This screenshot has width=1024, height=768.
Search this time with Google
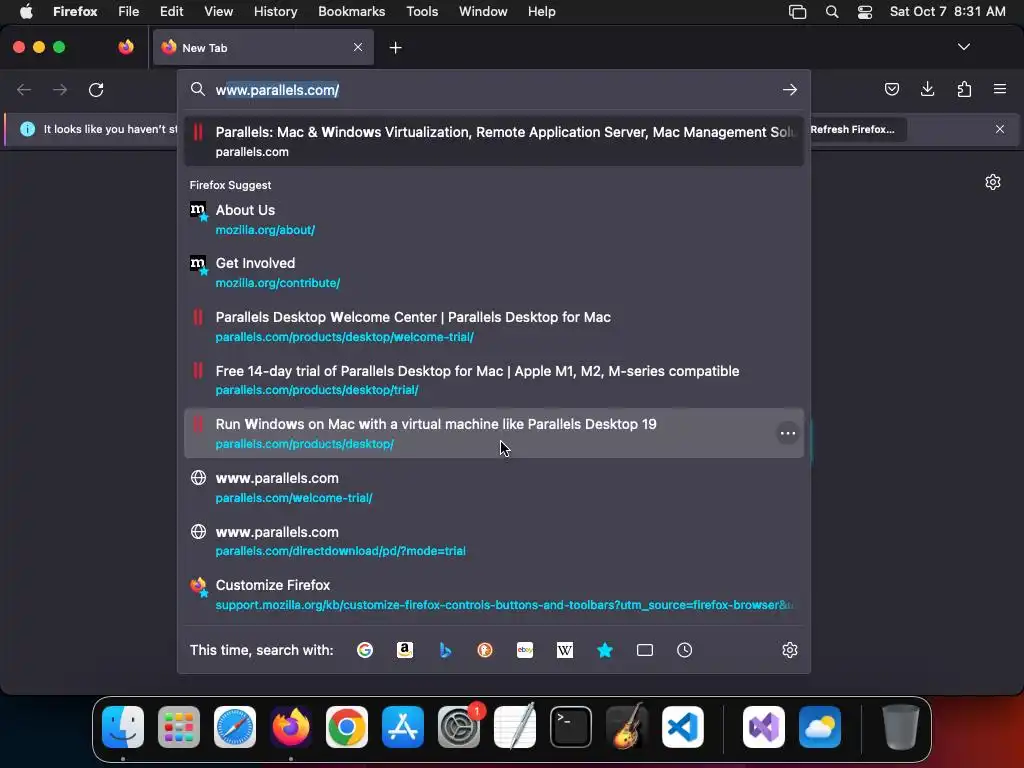pos(365,650)
